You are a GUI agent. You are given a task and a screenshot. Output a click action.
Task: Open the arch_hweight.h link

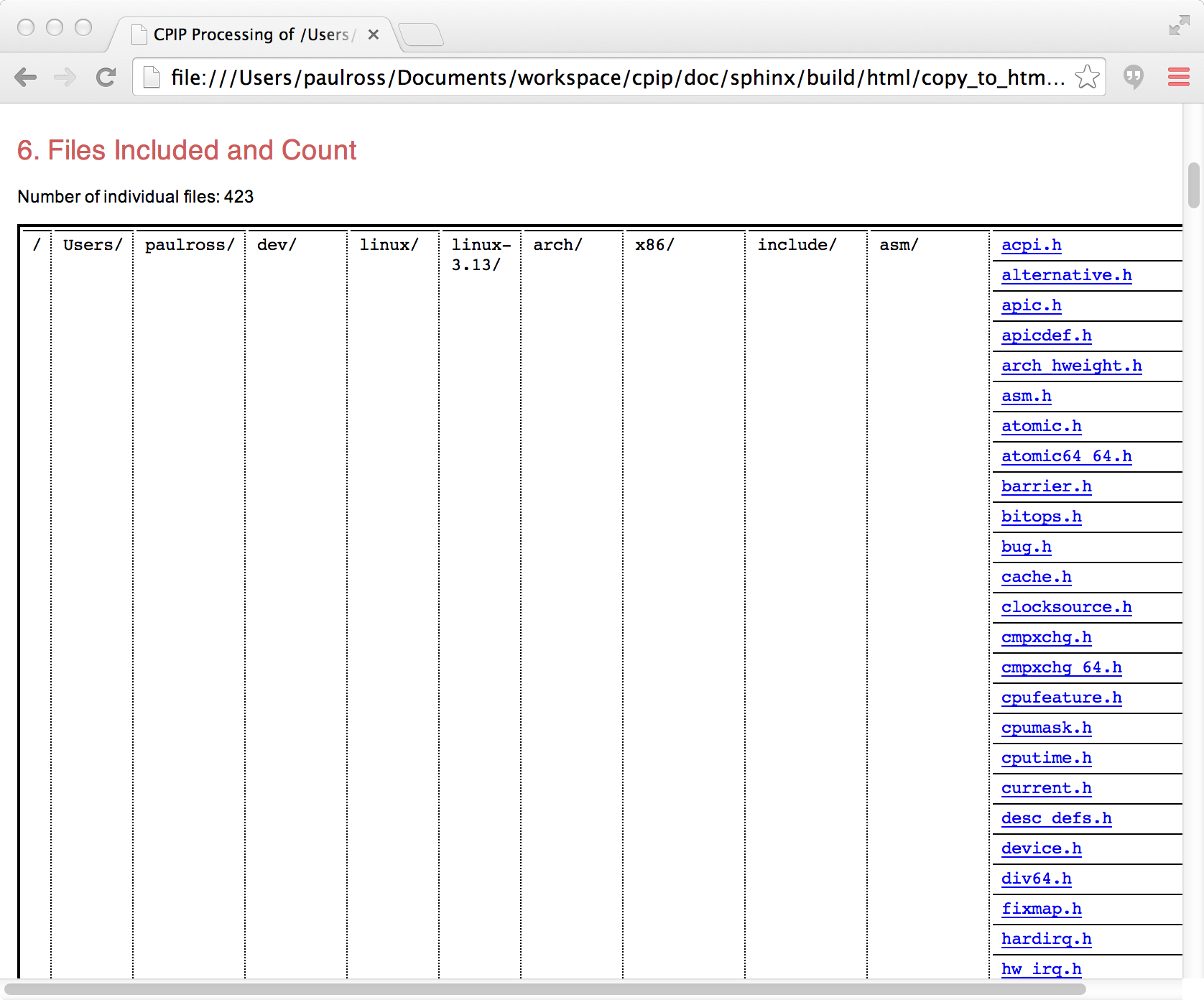(1071, 366)
